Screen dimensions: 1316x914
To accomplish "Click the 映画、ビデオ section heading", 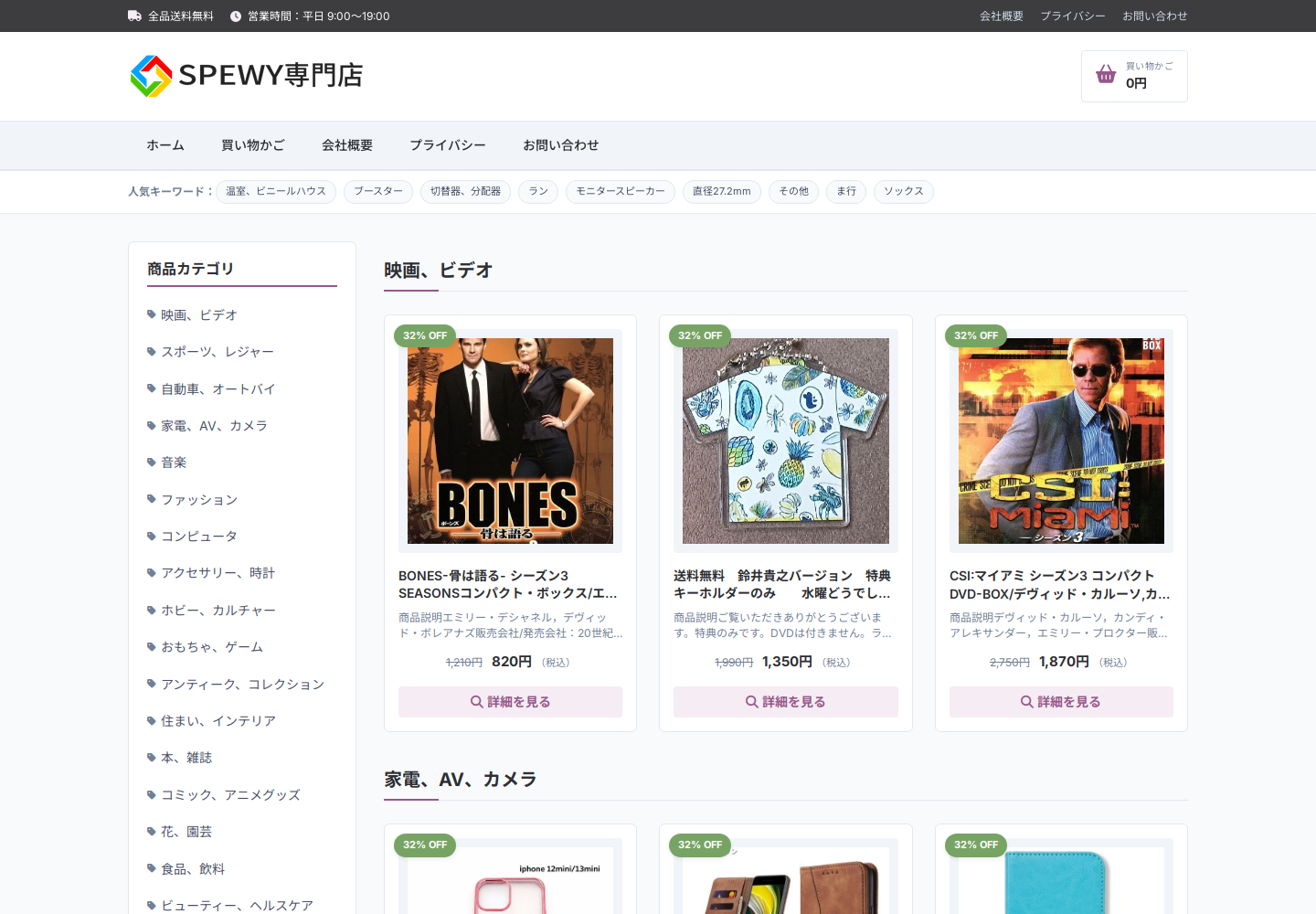I will [439, 271].
